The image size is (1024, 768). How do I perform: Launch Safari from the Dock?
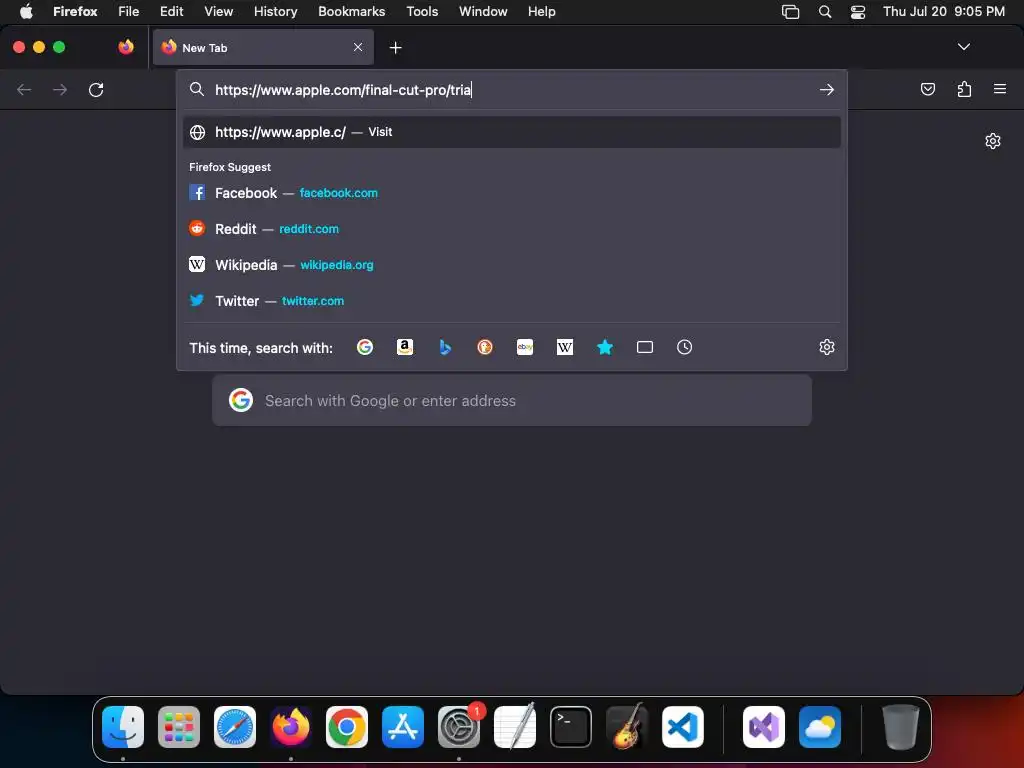pos(235,727)
